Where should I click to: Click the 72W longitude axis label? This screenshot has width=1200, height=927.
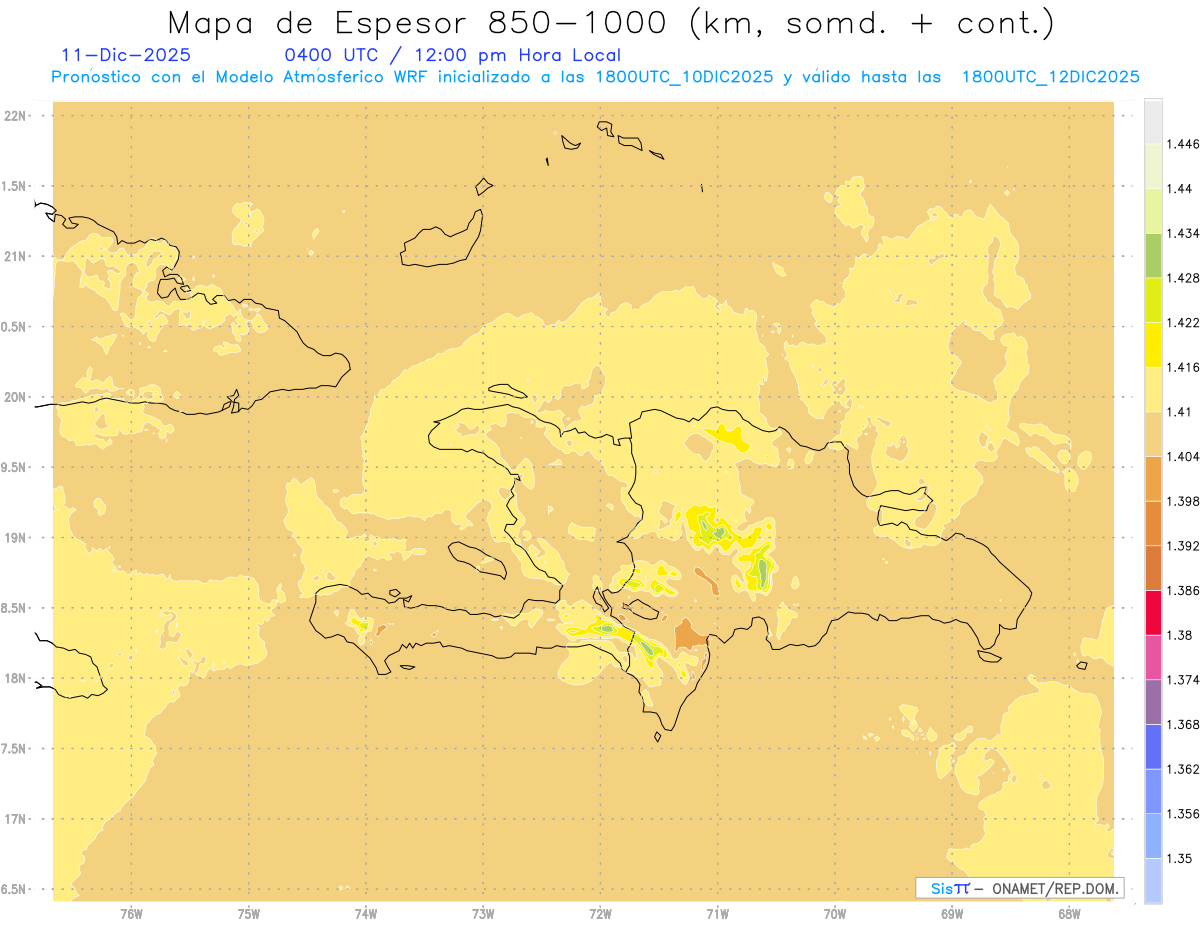pyautogui.click(x=600, y=913)
